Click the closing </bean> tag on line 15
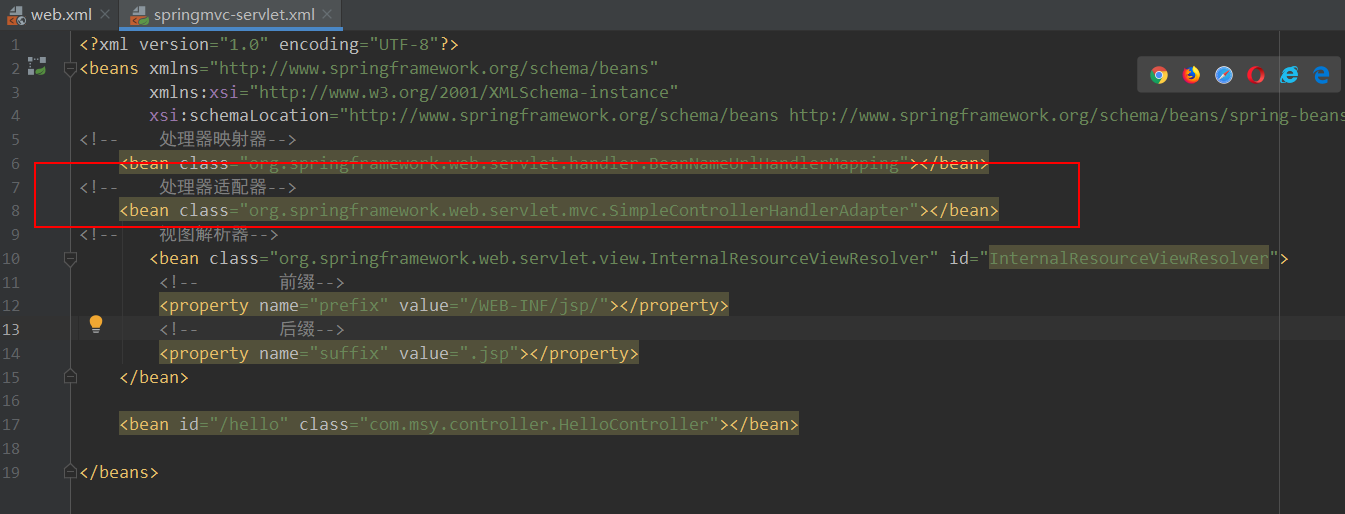1345x514 pixels. (x=153, y=378)
